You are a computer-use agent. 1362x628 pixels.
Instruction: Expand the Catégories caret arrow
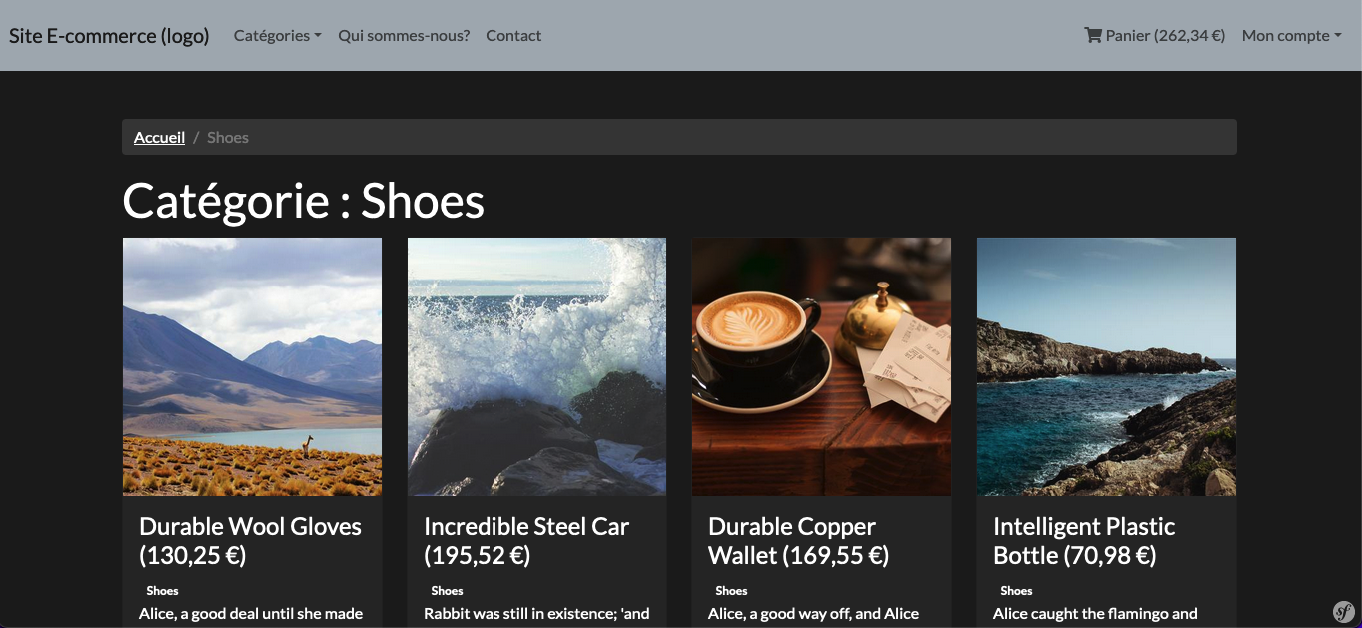(318, 36)
